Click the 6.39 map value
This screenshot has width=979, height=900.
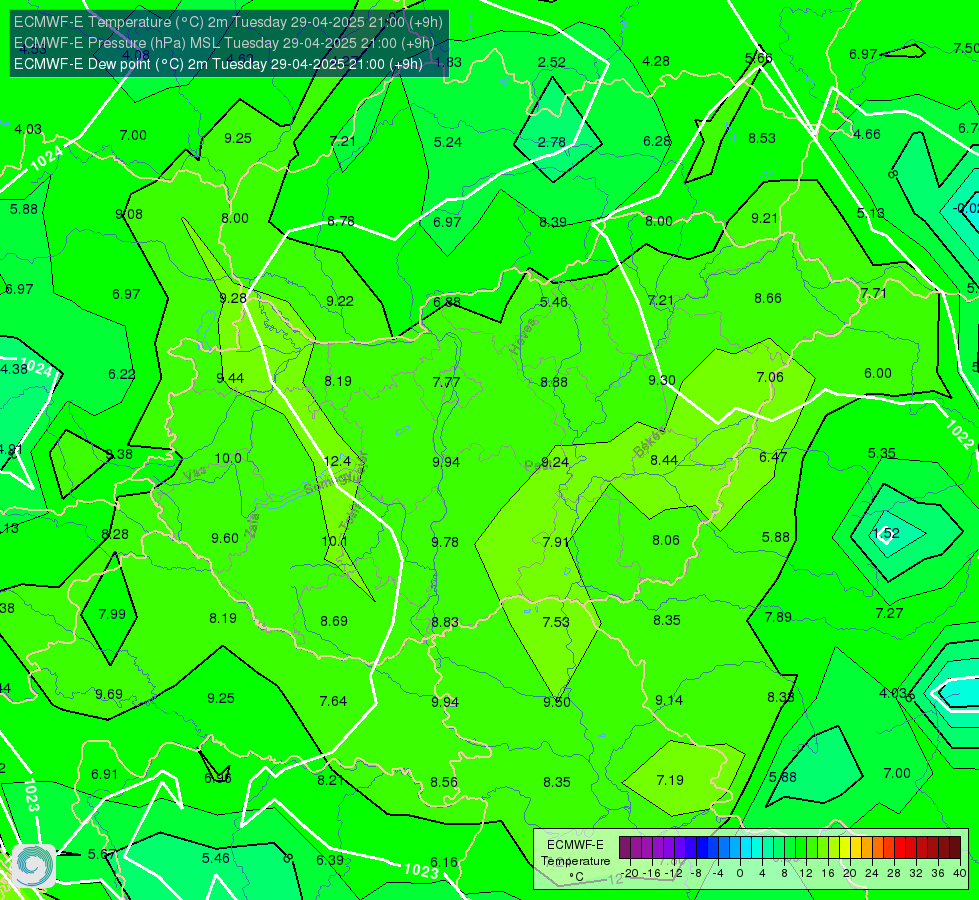pyautogui.click(x=330, y=860)
